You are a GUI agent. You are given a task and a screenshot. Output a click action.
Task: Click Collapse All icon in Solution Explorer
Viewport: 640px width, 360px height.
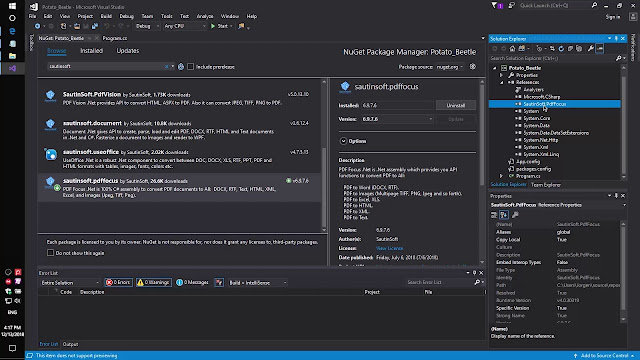pos(570,49)
